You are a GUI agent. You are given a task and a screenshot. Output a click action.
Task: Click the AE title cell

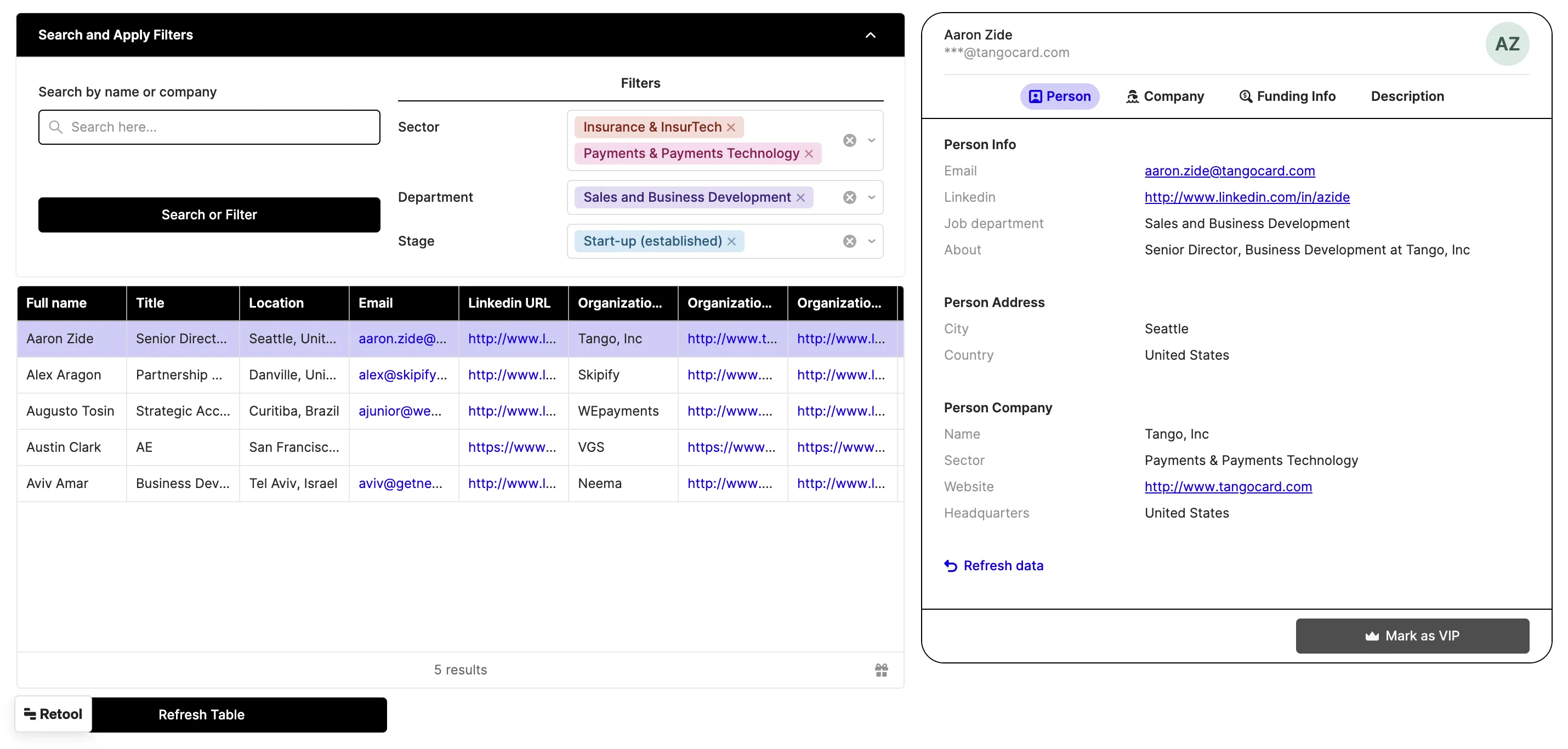click(x=183, y=447)
